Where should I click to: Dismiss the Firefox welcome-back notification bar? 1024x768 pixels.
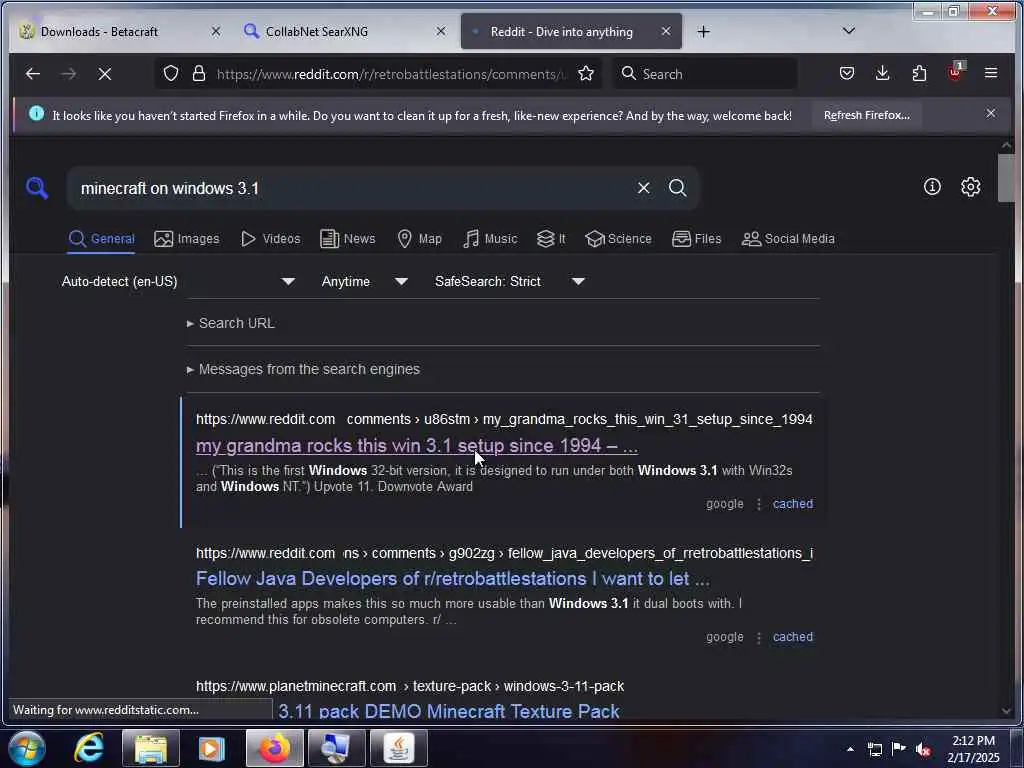(991, 114)
